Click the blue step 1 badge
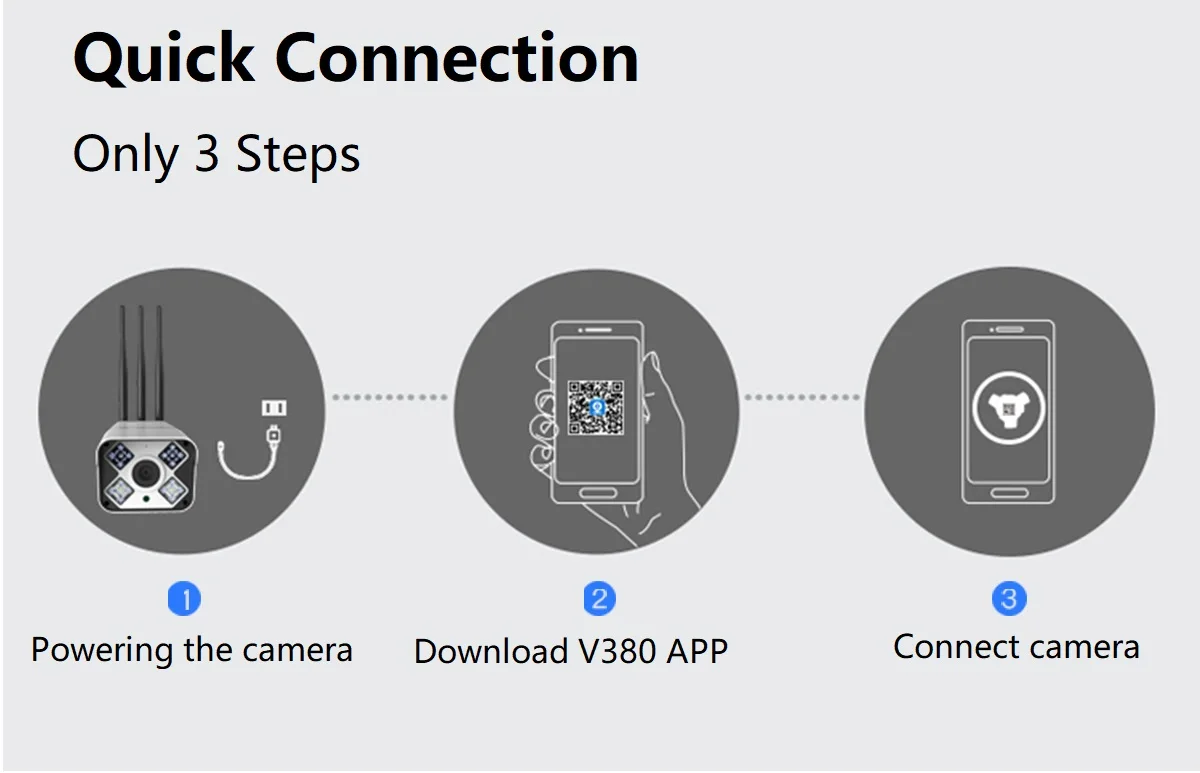Screen dimensions: 1200x773 coord(184,599)
